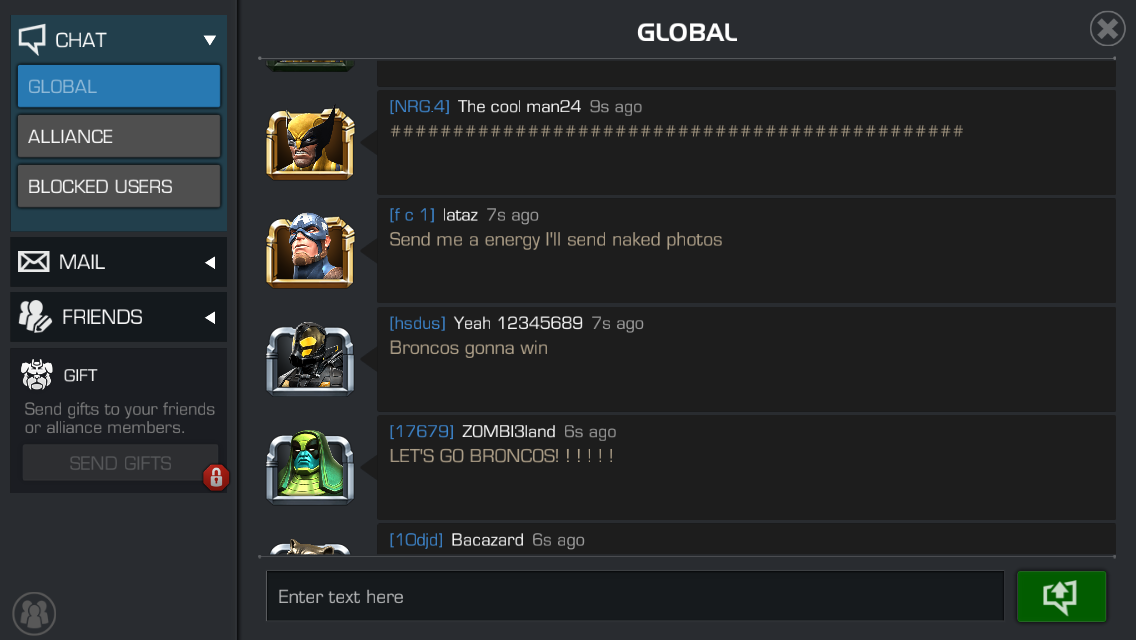This screenshot has height=640, width=1136.
Task: Select the Global chat tab
Action: [119, 86]
